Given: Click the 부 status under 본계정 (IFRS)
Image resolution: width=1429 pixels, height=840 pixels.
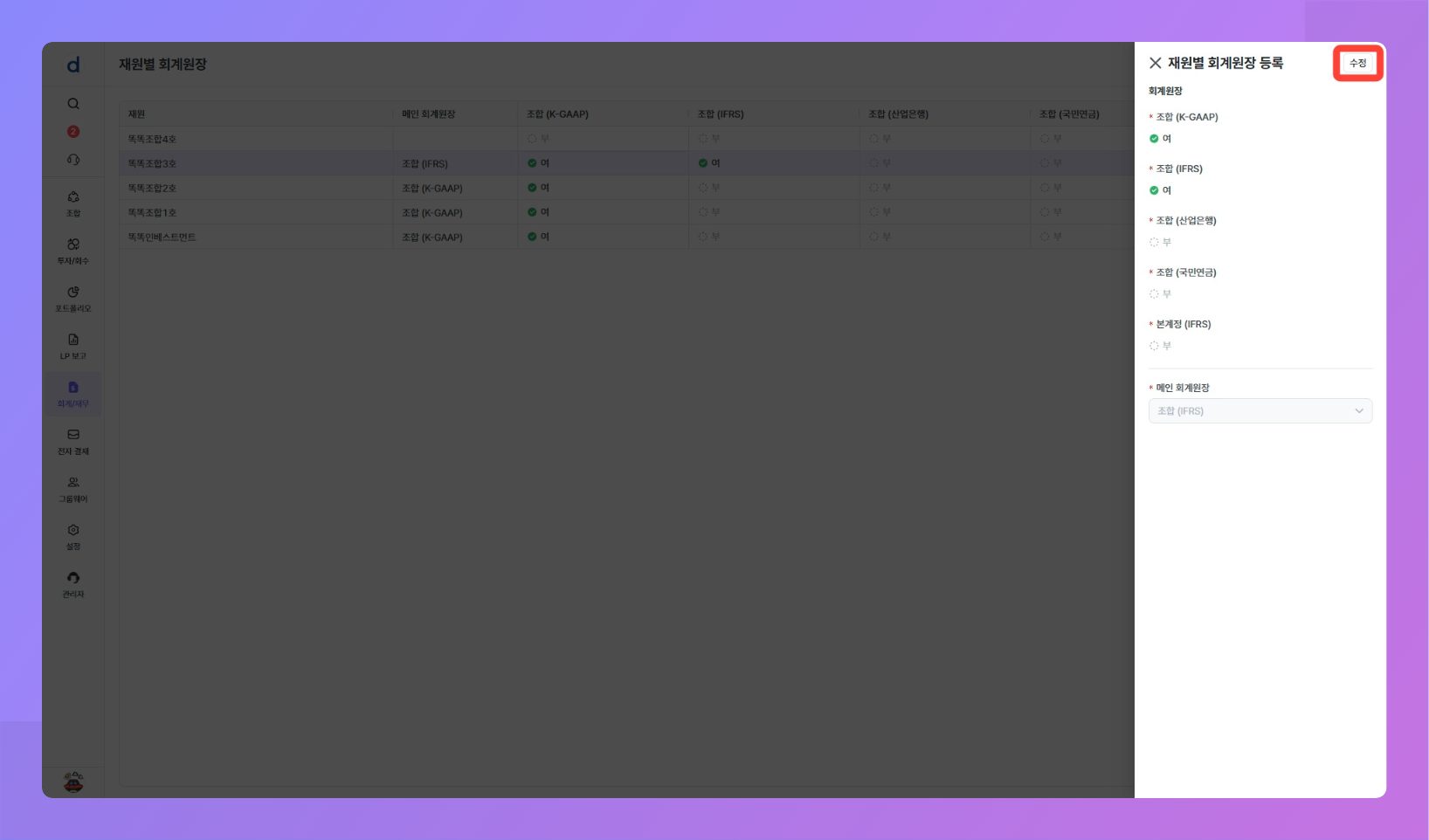Looking at the screenshot, I should point(1160,346).
